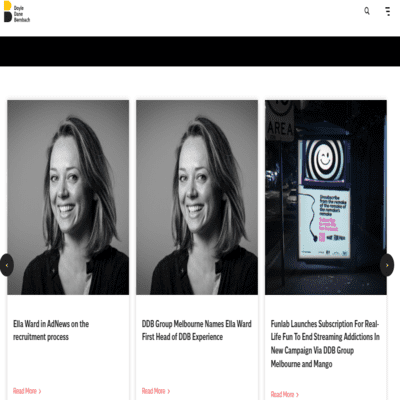Image resolution: width=400 pixels, height=400 pixels.
Task: Open 'Ella Ward in AdNews' headline
Action: click(51, 330)
